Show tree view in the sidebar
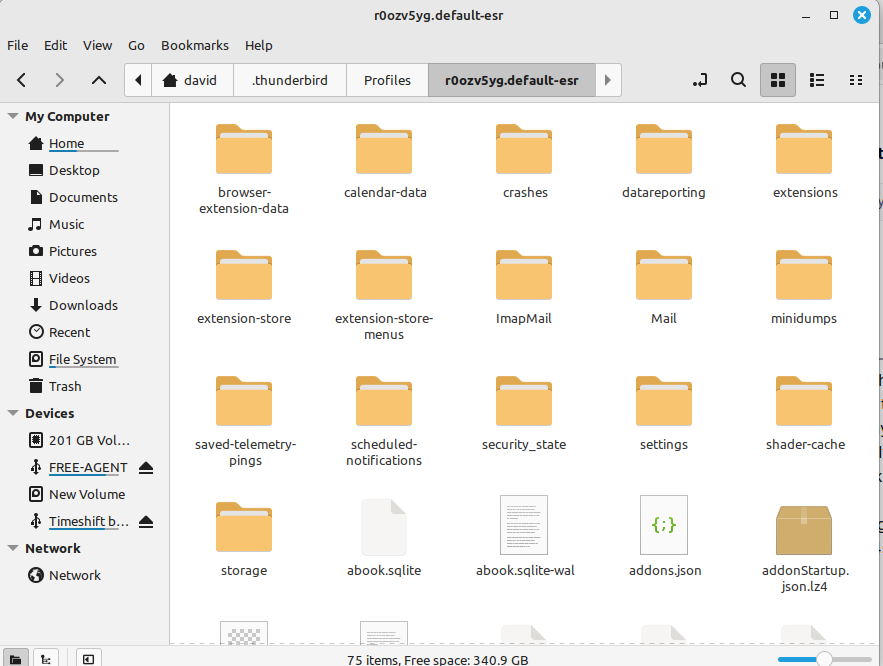The width and height of the screenshot is (883, 666). 46,659
